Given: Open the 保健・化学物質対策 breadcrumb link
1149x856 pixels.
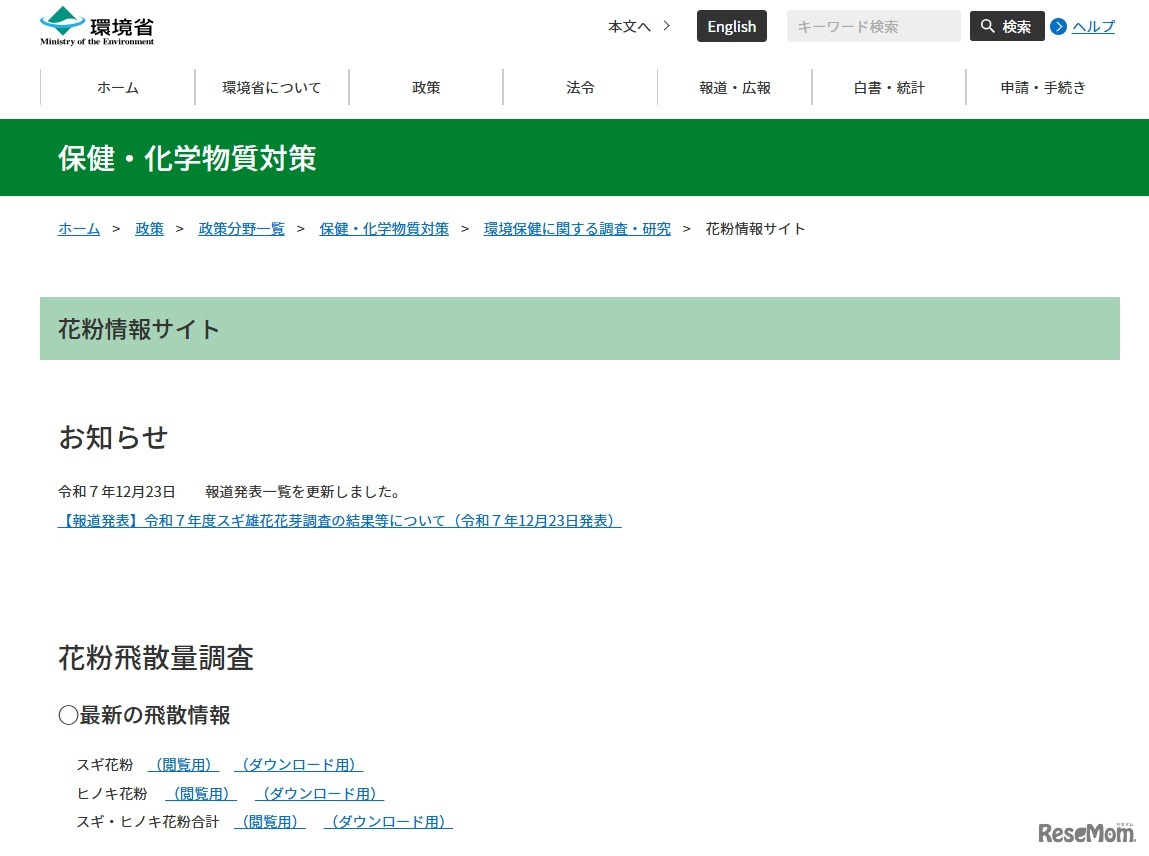Looking at the screenshot, I should [384, 228].
